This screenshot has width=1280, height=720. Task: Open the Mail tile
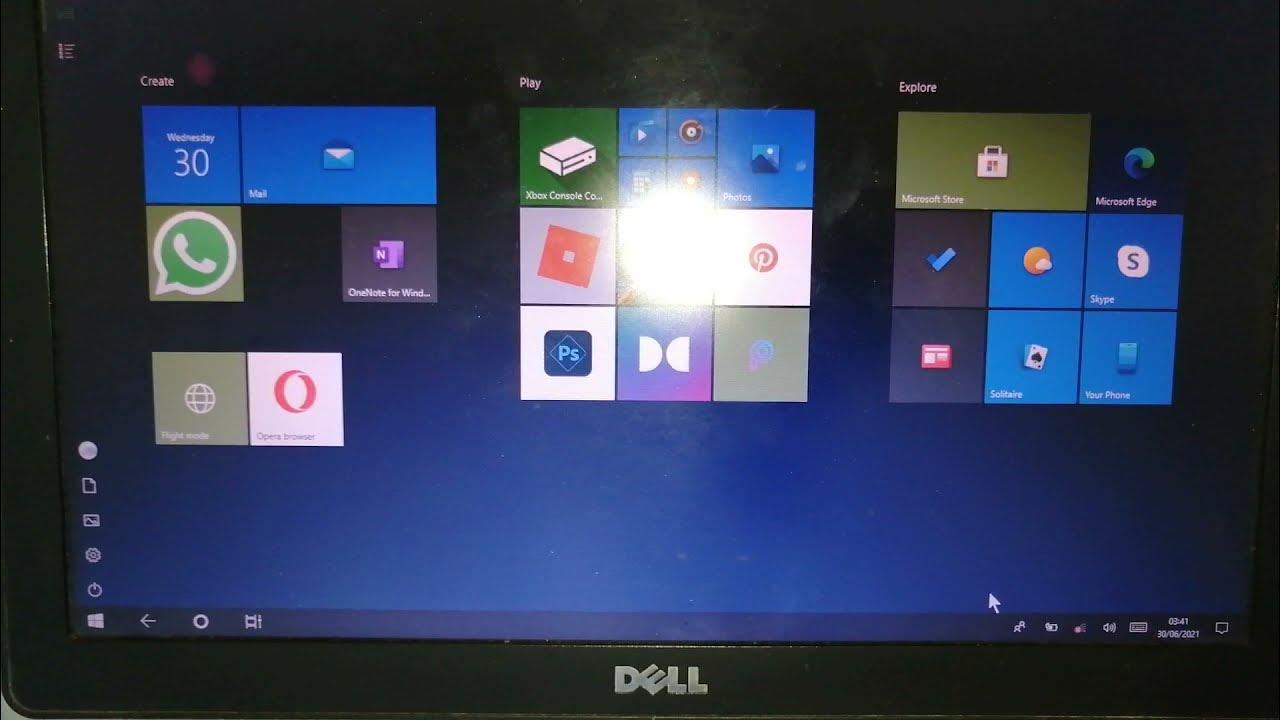pyautogui.click(x=339, y=155)
